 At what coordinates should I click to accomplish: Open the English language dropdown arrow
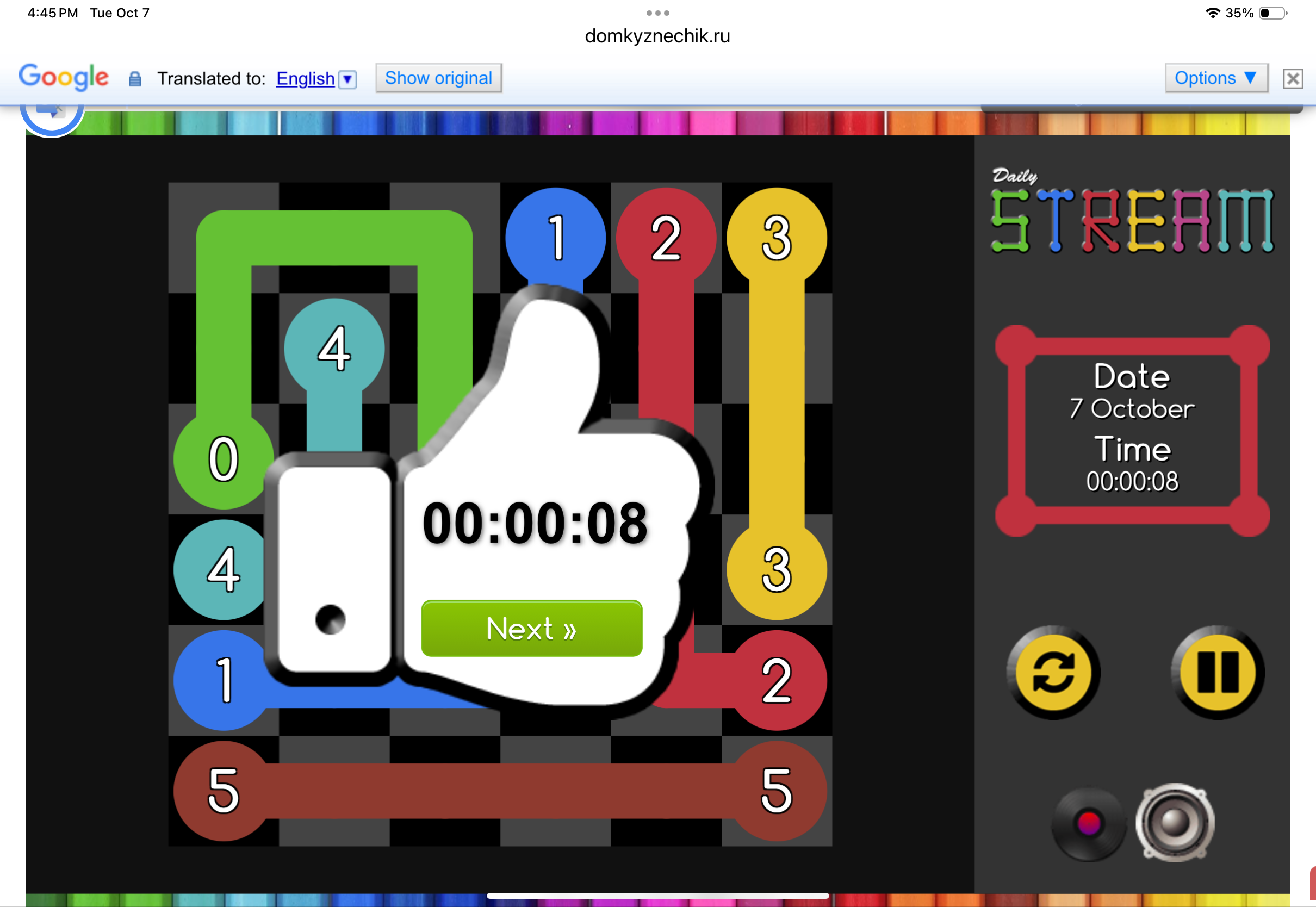click(x=347, y=79)
